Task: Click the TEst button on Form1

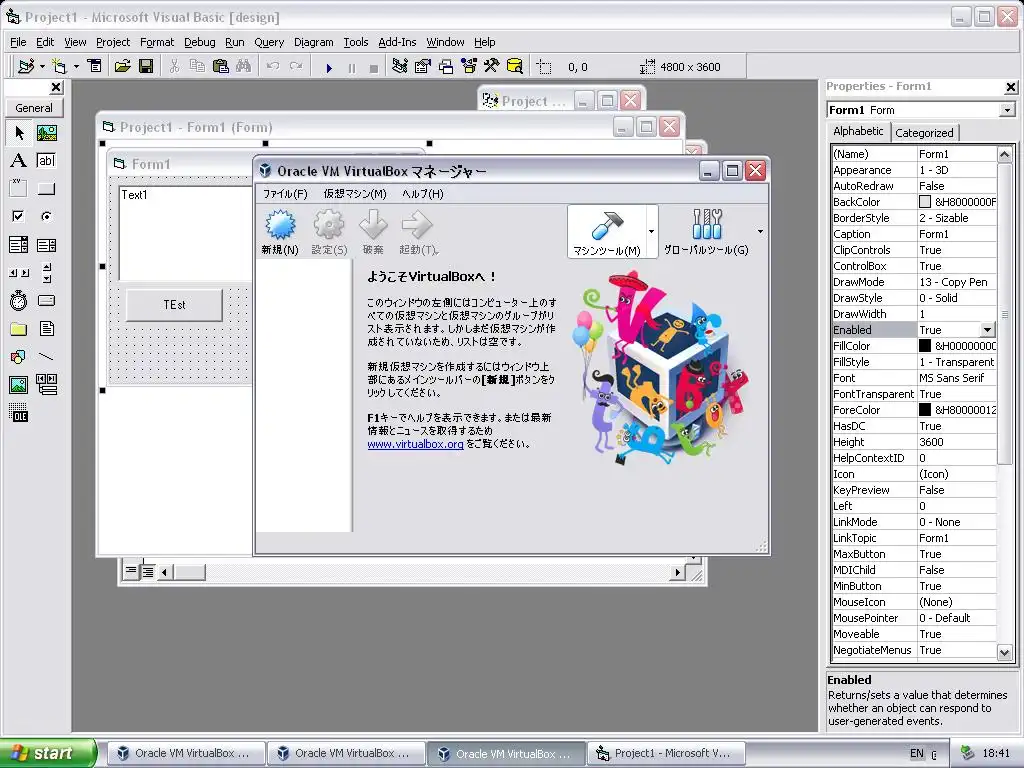Action: 174,305
